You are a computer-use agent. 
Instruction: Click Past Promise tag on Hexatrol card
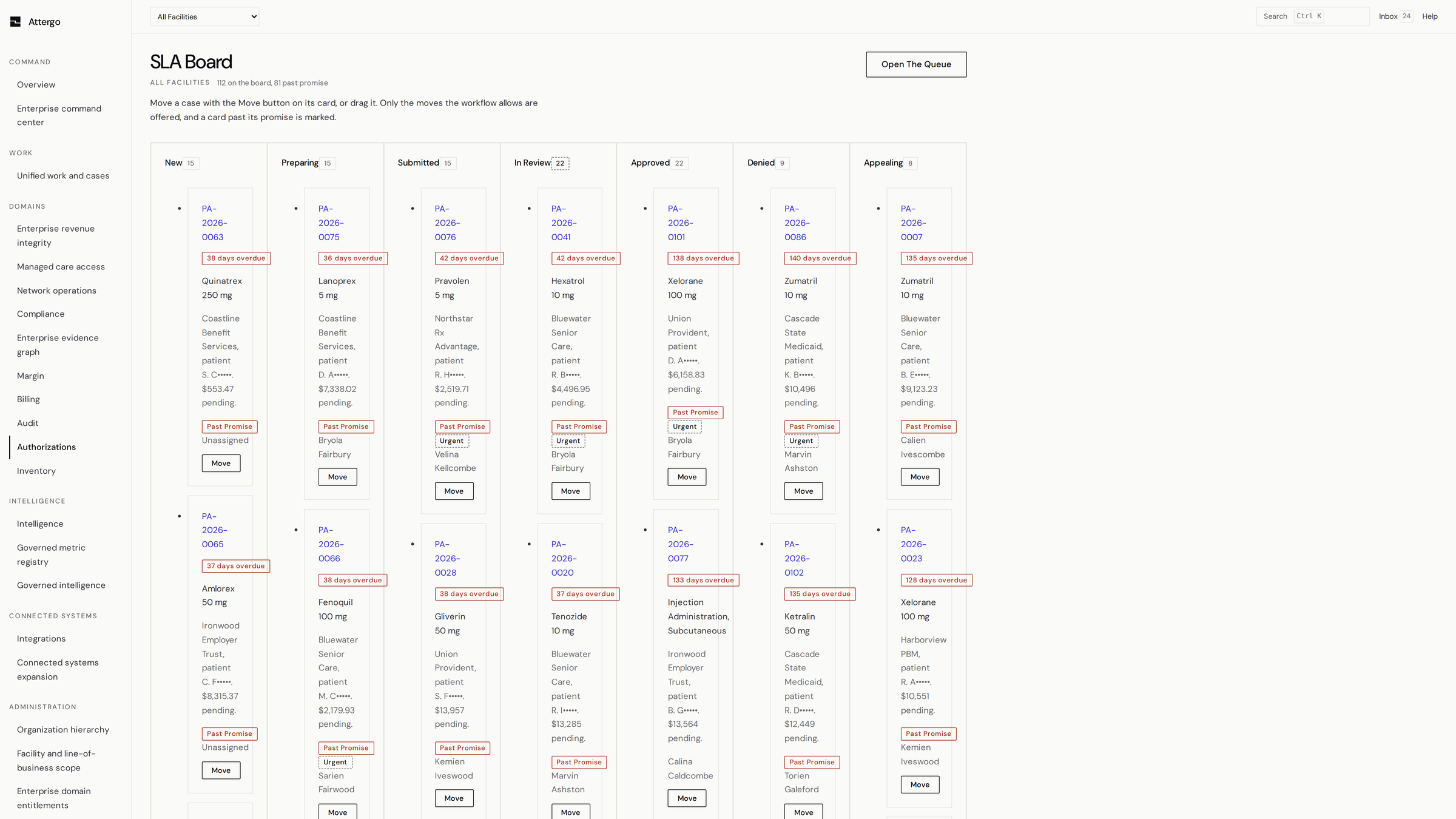point(579,427)
